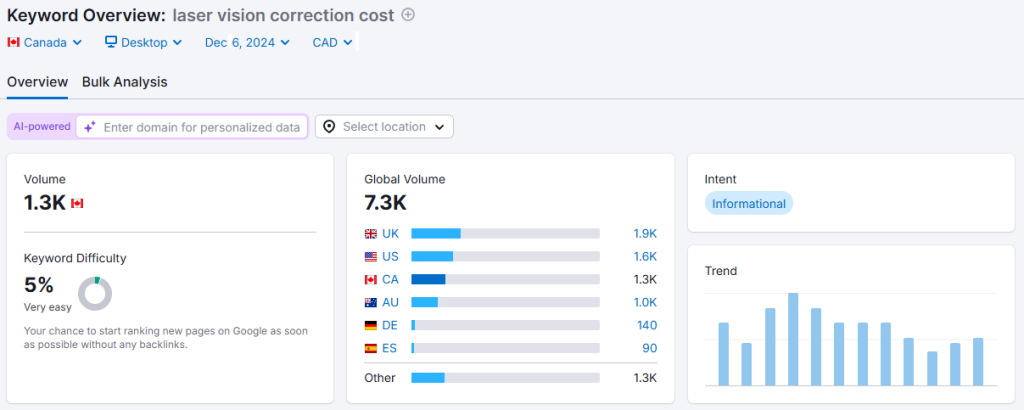Image resolution: width=1024 pixels, height=410 pixels.
Task: Click the UK flag icon
Action: coord(371,233)
